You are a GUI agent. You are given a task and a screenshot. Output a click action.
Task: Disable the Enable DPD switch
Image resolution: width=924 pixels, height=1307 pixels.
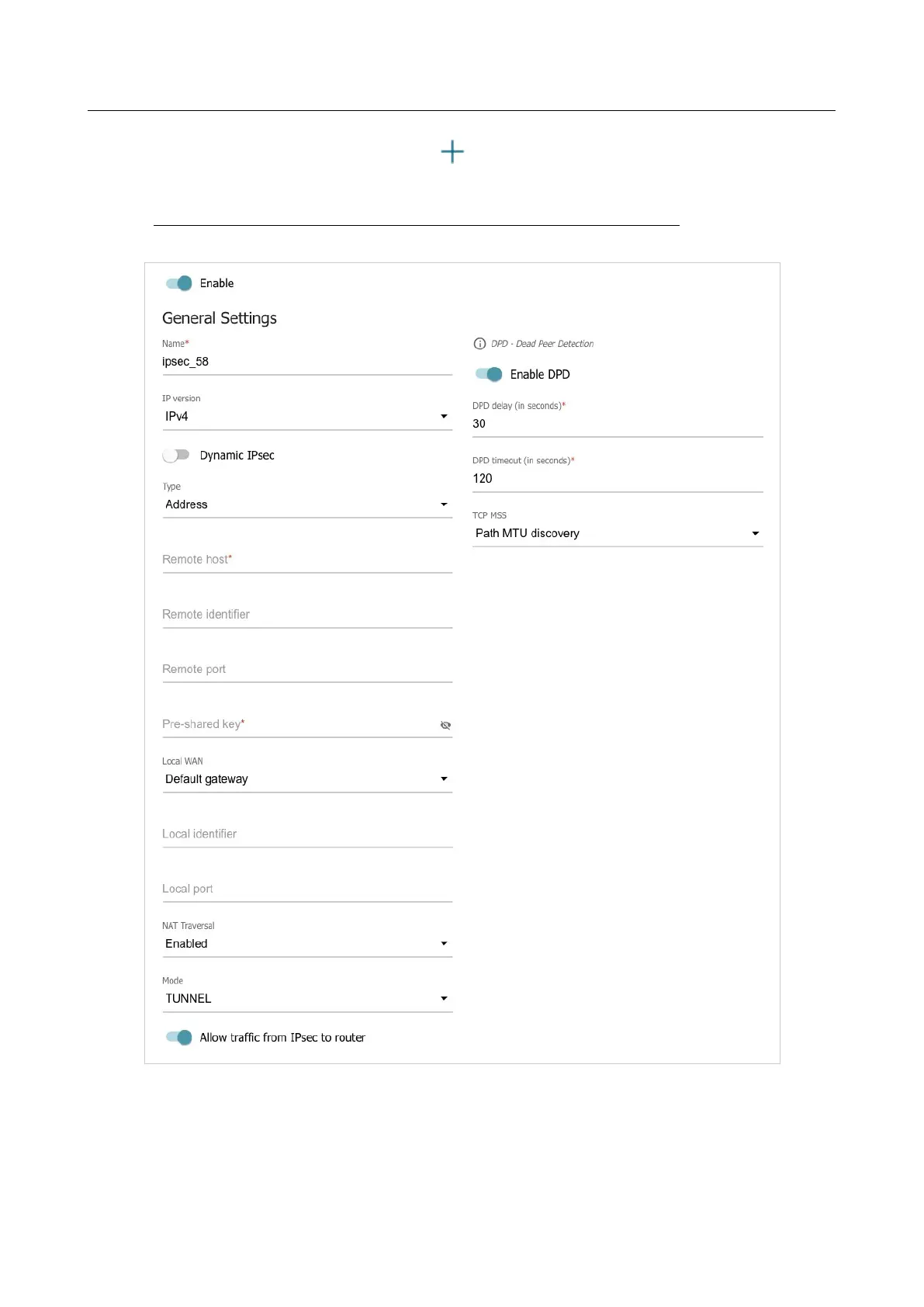click(x=489, y=374)
